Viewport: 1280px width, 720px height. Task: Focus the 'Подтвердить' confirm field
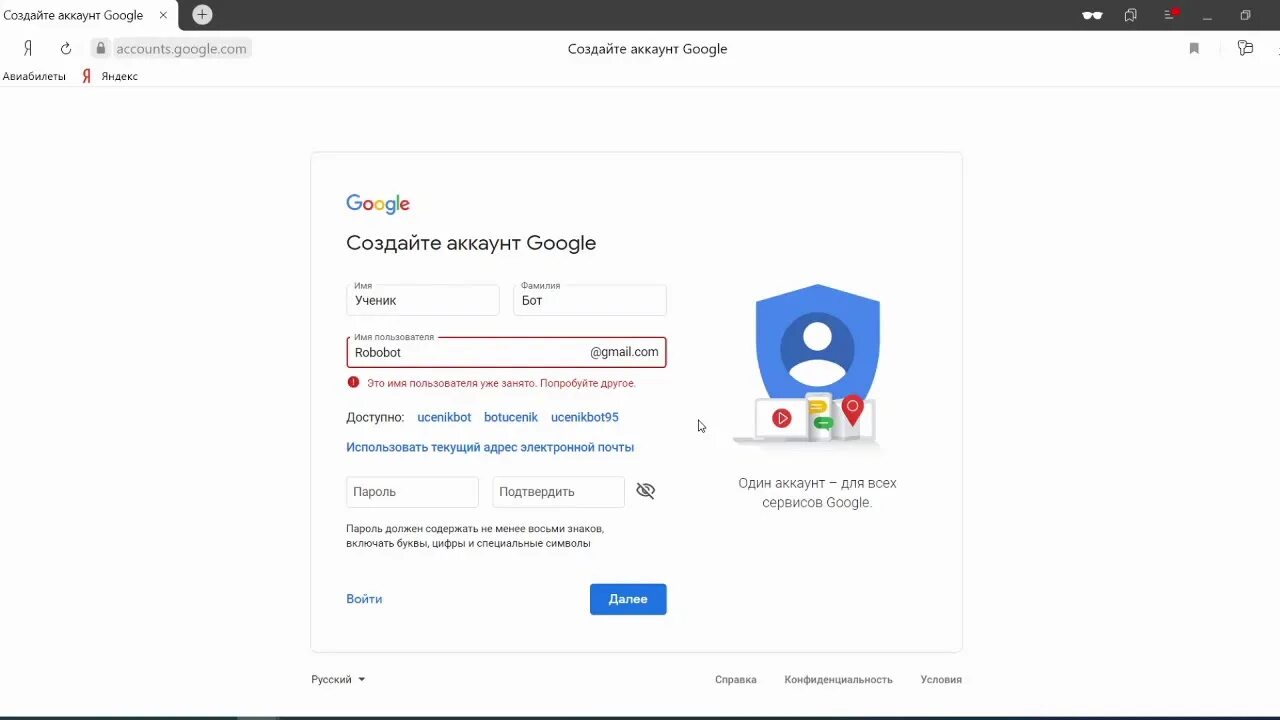click(x=558, y=492)
